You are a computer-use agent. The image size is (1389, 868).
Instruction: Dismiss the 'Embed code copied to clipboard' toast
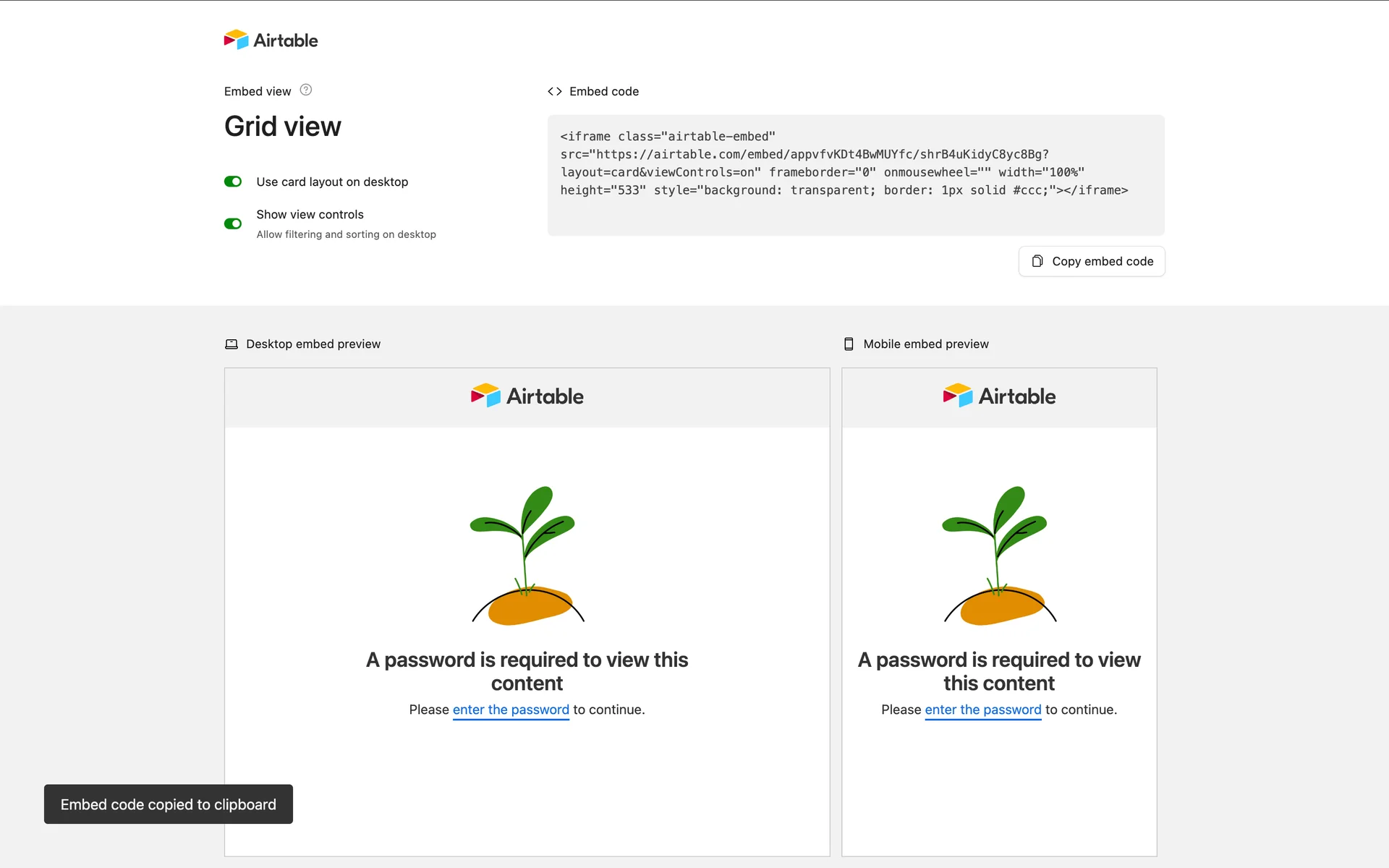pos(168,804)
